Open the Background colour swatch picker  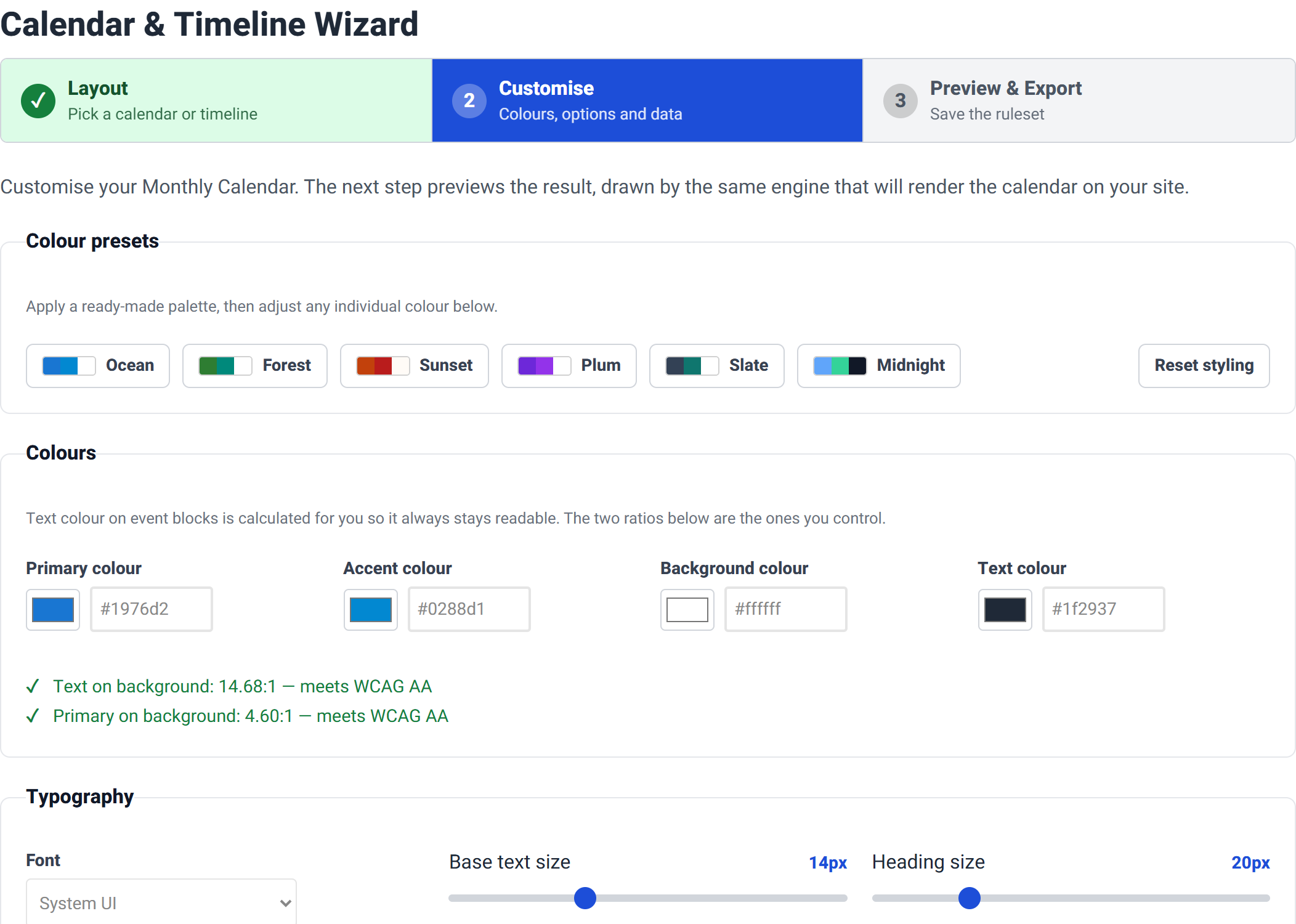(x=687, y=610)
